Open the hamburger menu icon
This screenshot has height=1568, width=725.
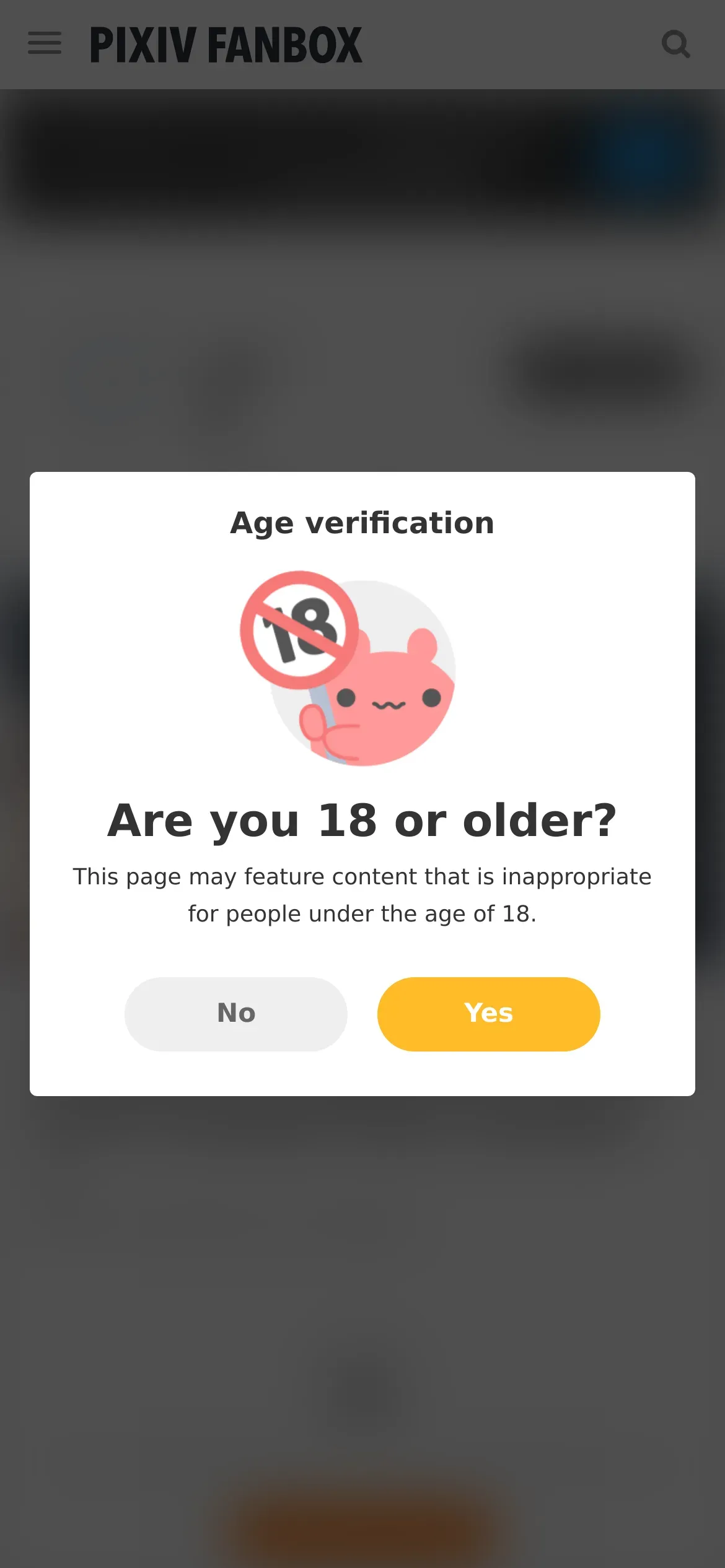tap(45, 44)
